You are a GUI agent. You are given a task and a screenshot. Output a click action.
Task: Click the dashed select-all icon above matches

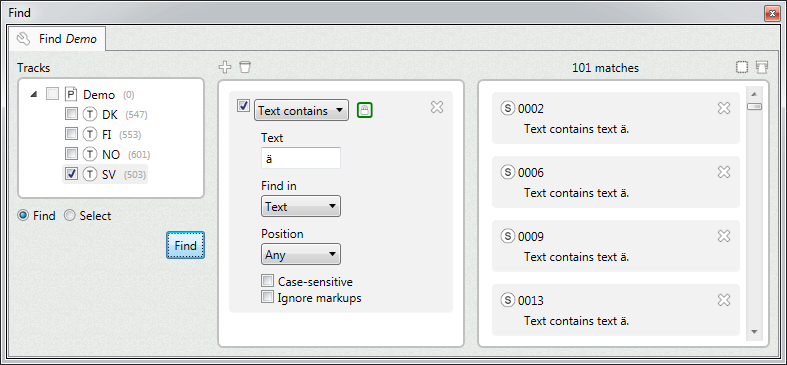(x=742, y=67)
